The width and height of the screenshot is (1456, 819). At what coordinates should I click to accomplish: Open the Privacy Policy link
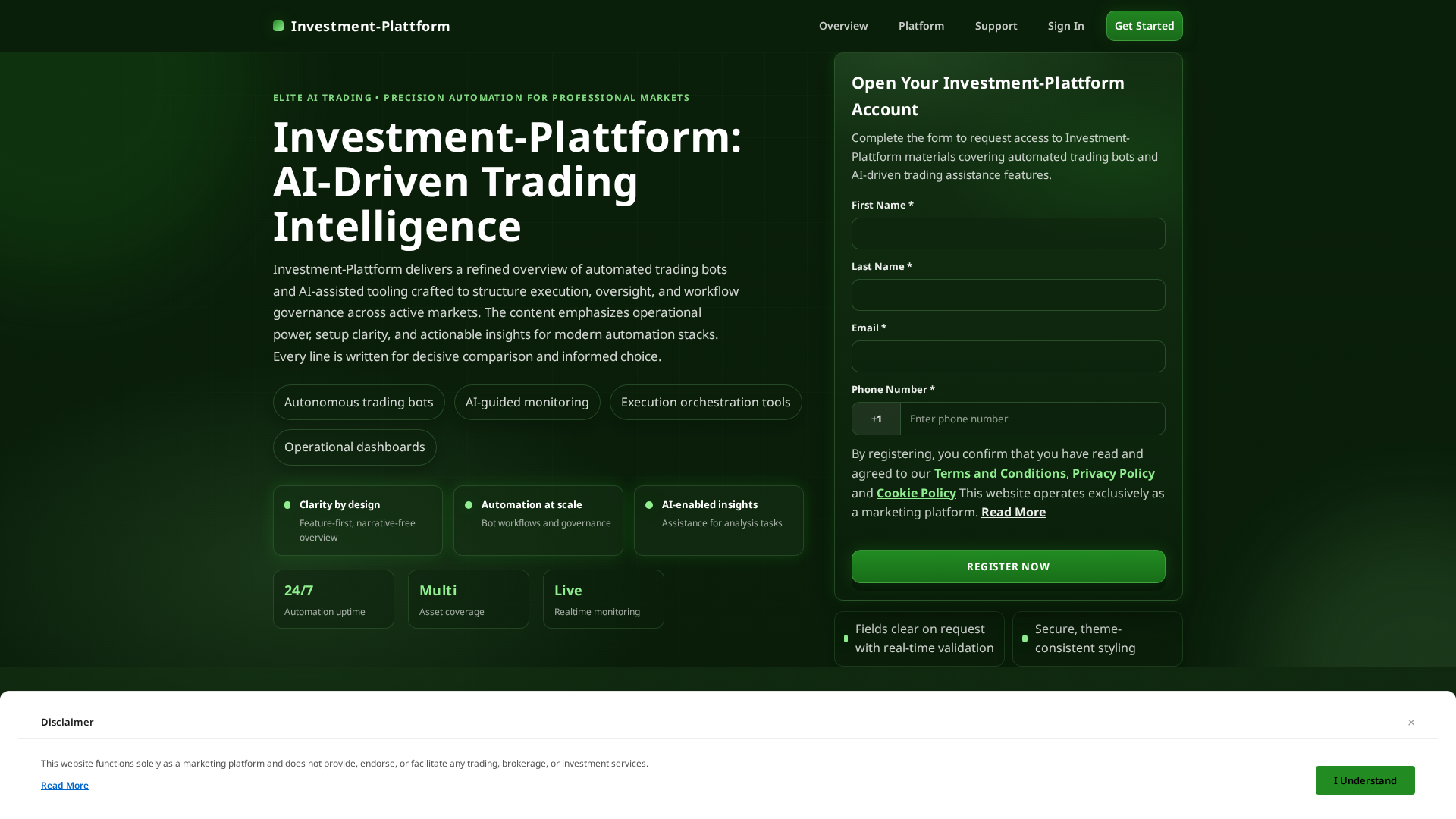click(1112, 473)
